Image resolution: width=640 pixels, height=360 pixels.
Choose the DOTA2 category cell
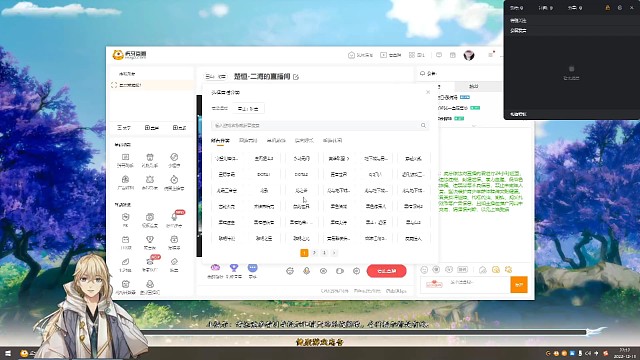tap(301, 174)
